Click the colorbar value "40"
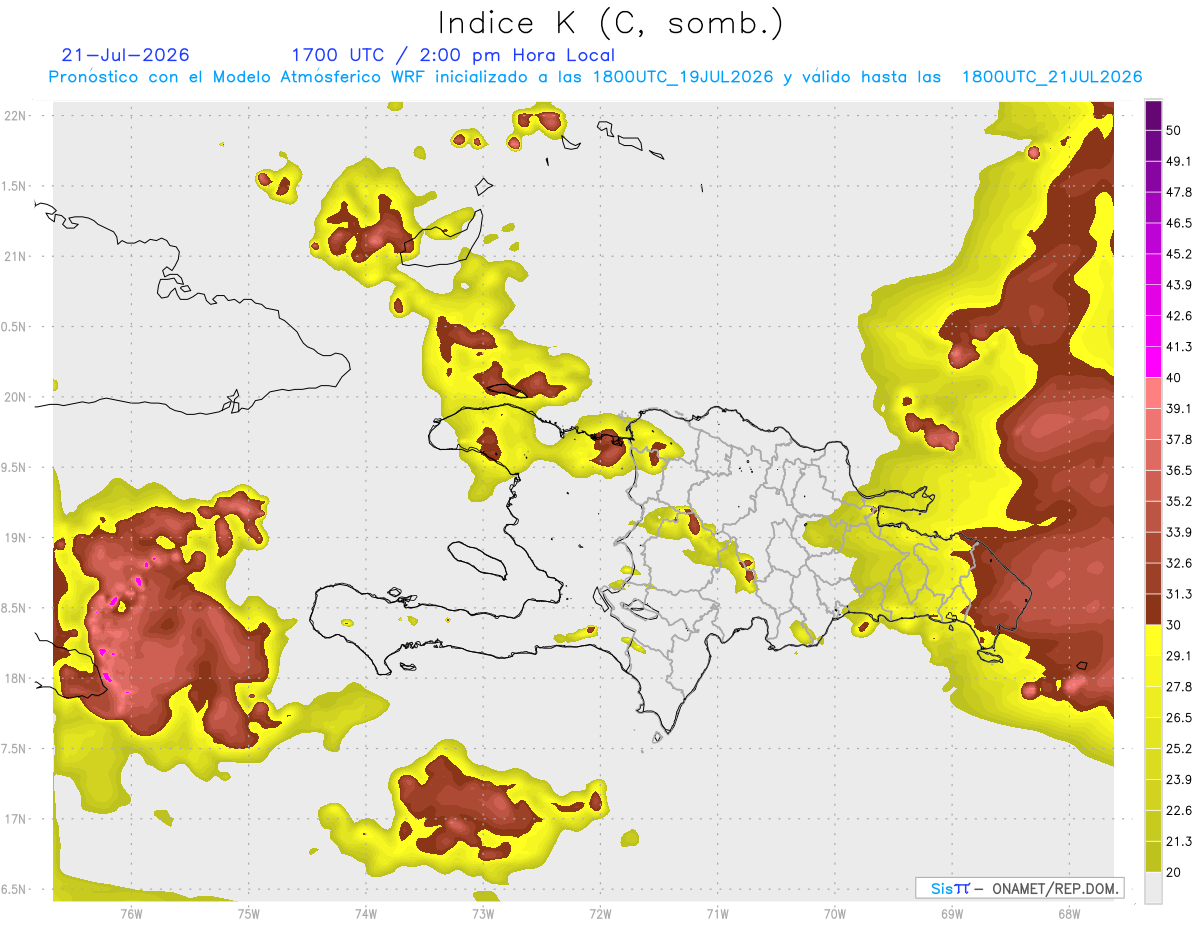The image size is (1200, 927). coord(1175,378)
